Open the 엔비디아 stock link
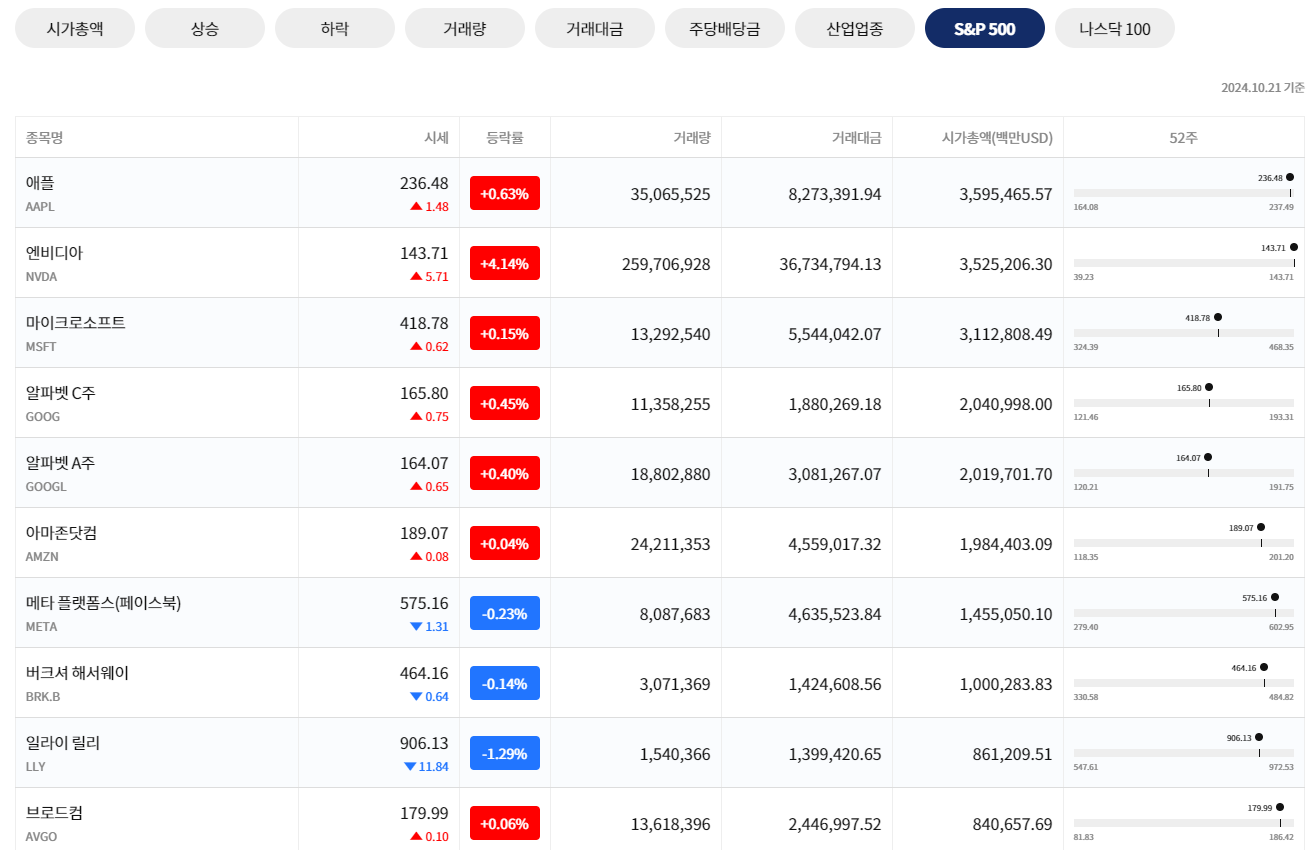Image resolution: width=1309 pixels, height=850 pixels. [x=54, y=253]
